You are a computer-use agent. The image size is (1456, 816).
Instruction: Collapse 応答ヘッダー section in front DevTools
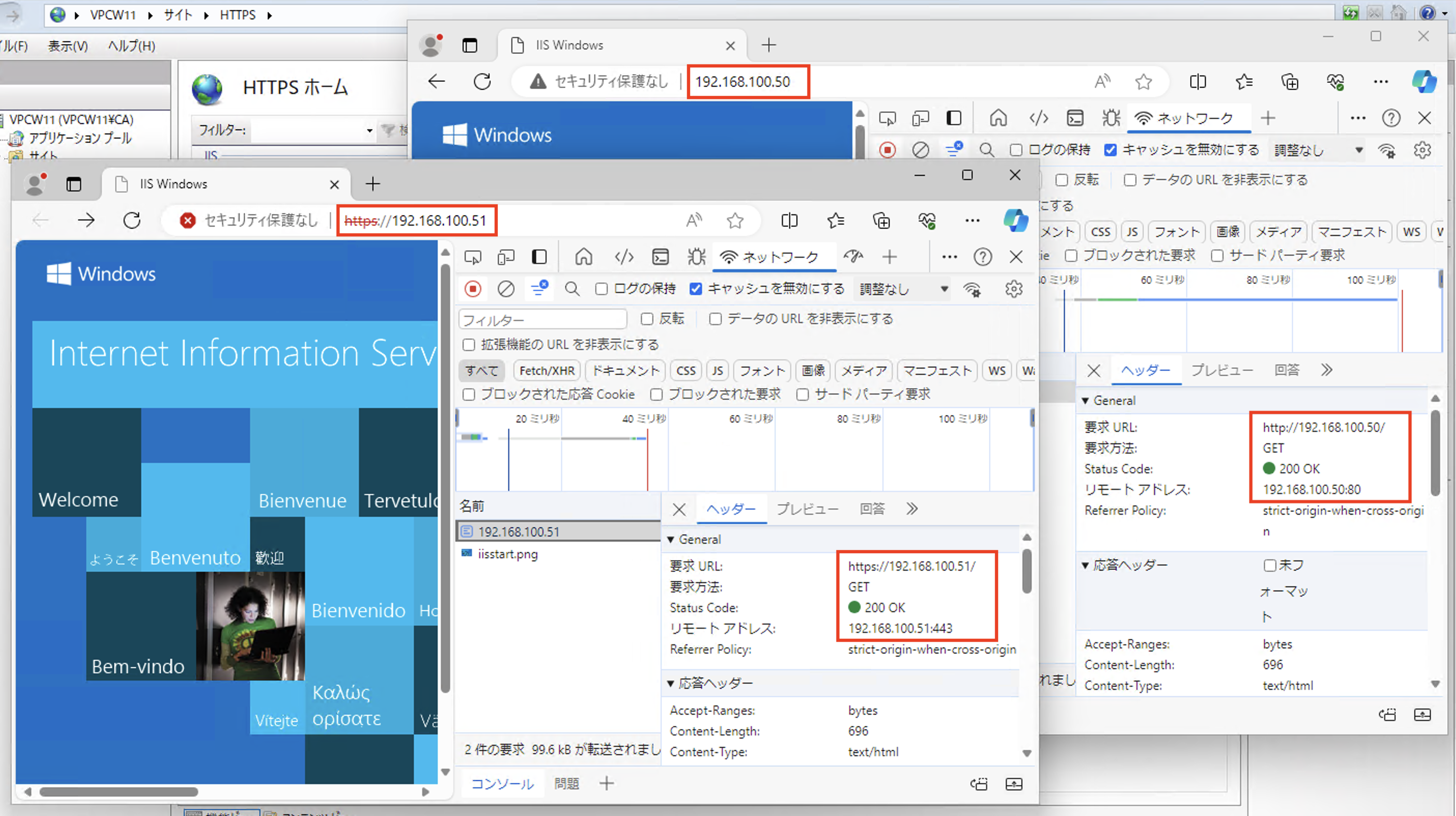tap(670, 683)
